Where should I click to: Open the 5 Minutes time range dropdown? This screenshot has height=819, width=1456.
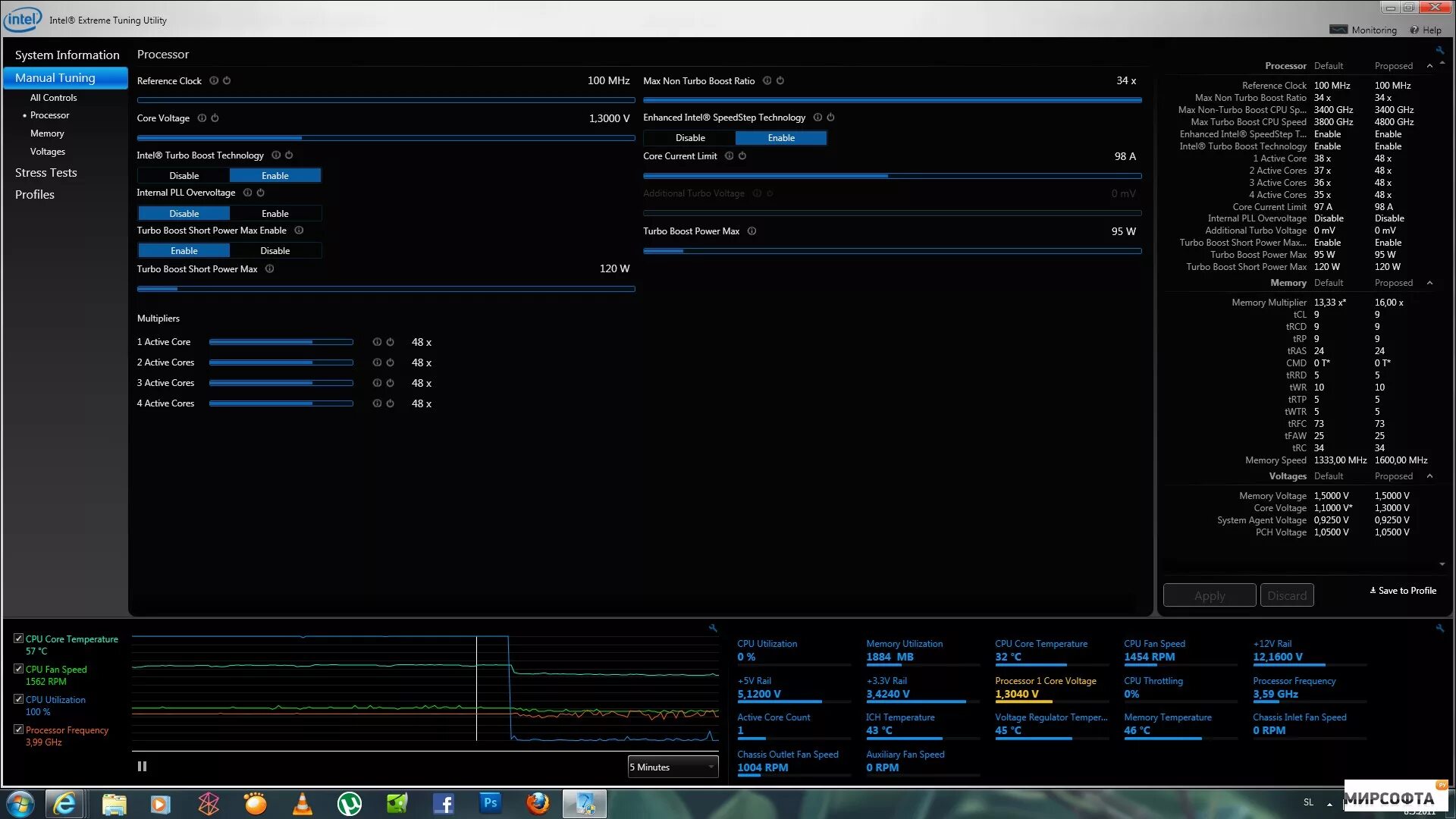click(x=673, y=767)
